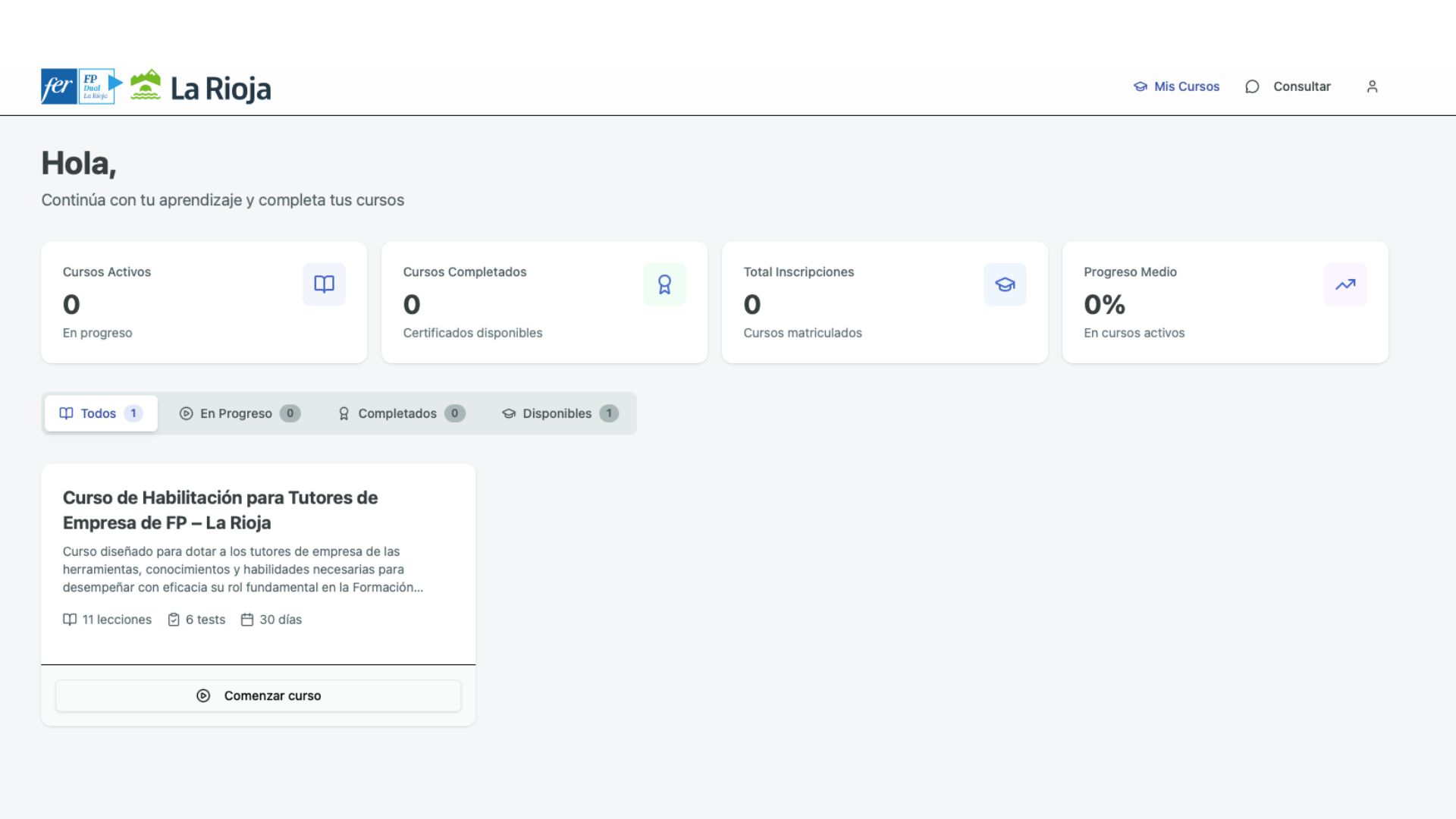Click the Cursos Completados stat card

coord(544,303)
